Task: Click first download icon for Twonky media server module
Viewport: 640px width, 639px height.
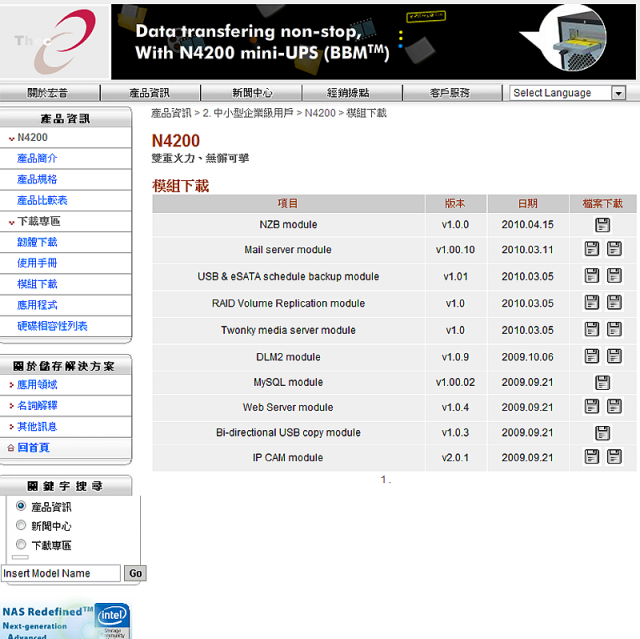Action: [592, 329]
